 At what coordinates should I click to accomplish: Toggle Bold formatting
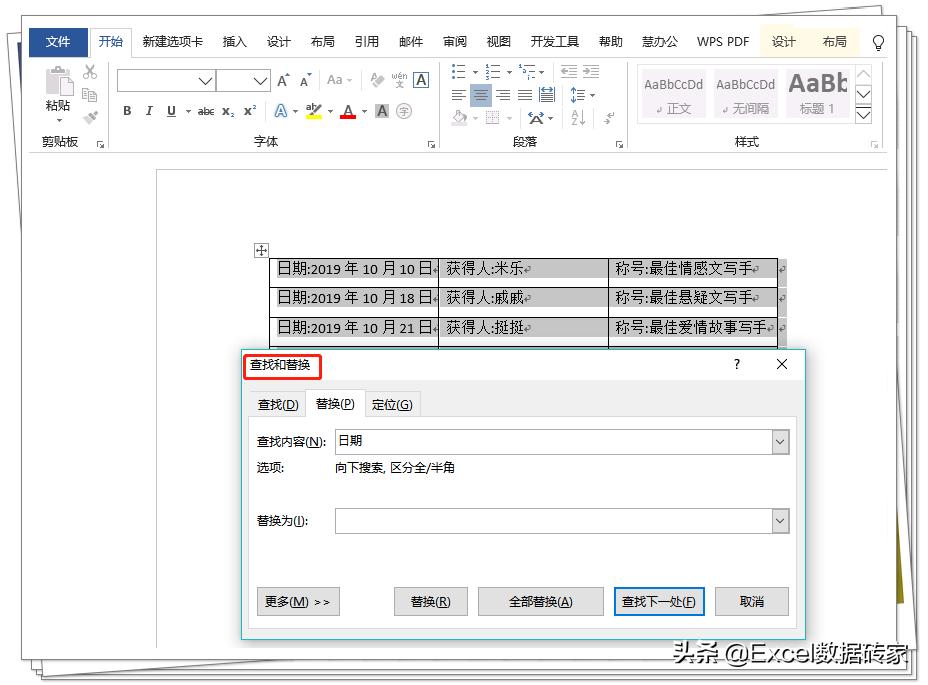tap(128, 110)
